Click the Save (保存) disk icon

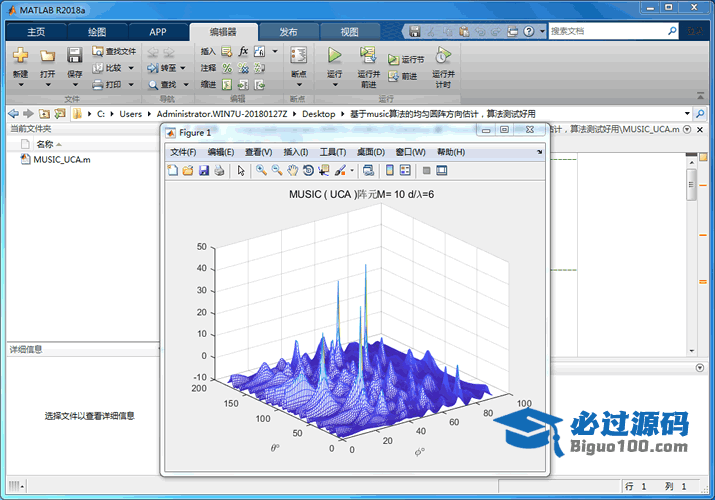click(74, 55)
